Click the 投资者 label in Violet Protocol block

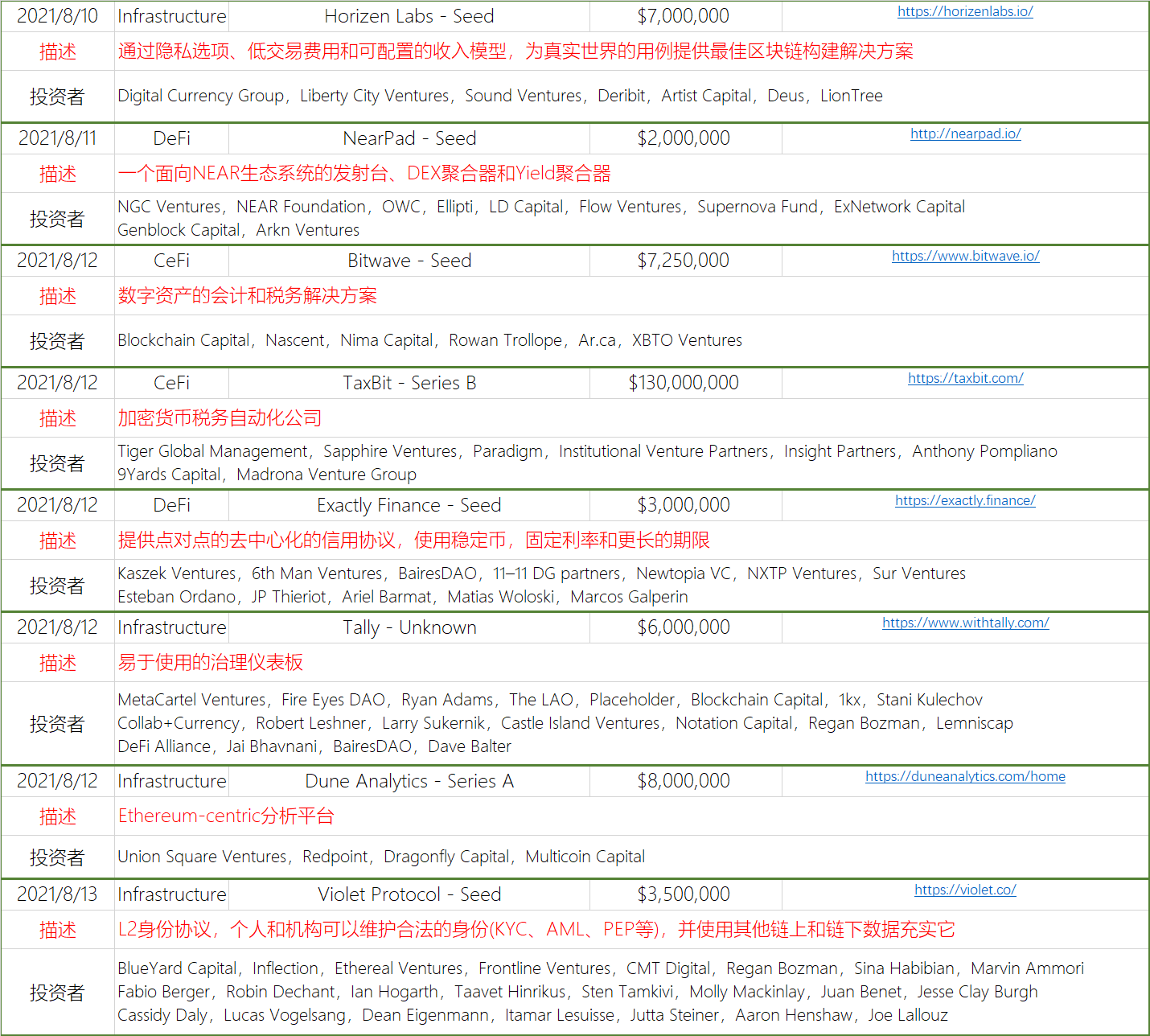pyautogui.click(x=57, y=993)
